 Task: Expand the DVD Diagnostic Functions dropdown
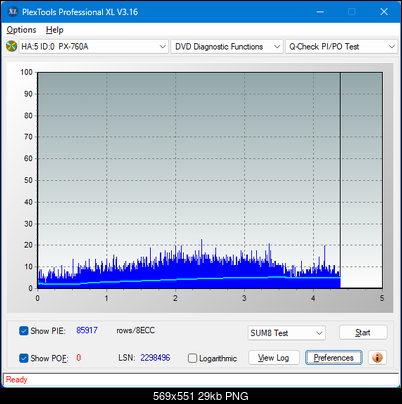[x=227, y=47]
